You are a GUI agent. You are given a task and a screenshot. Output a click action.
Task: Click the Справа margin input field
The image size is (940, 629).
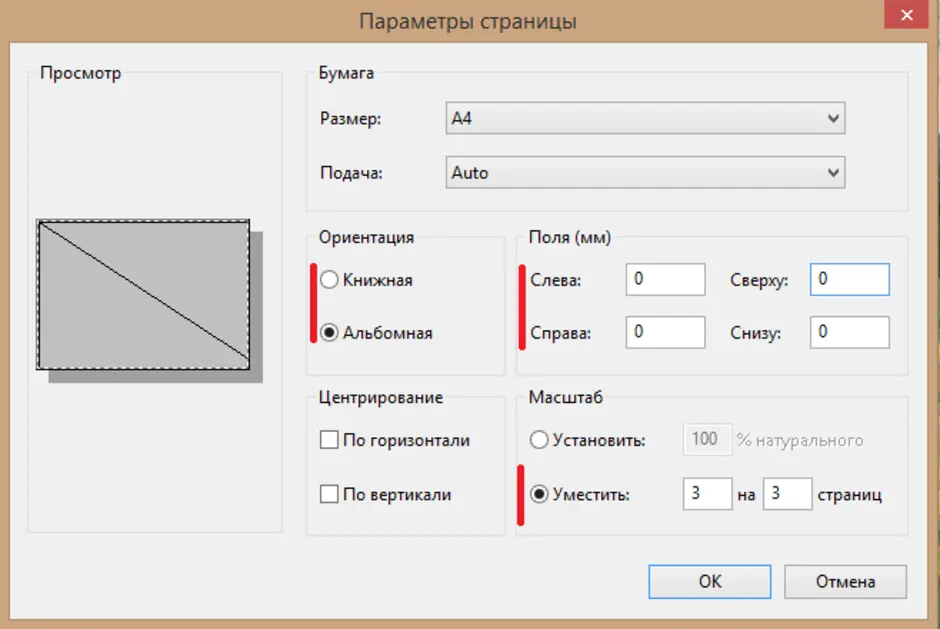[x=665, y=332]
